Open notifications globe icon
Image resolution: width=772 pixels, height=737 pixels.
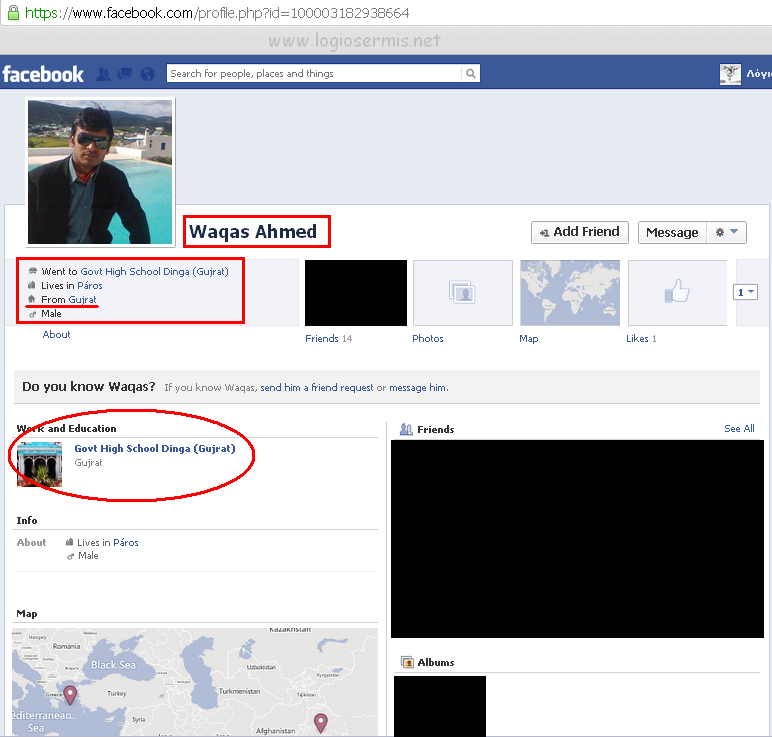147,74
